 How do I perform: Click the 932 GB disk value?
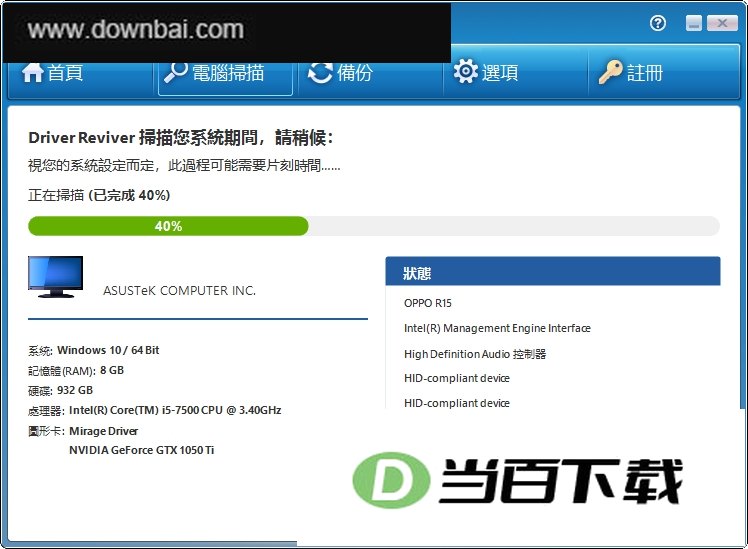pyautogui.click(x=75, y=390)
